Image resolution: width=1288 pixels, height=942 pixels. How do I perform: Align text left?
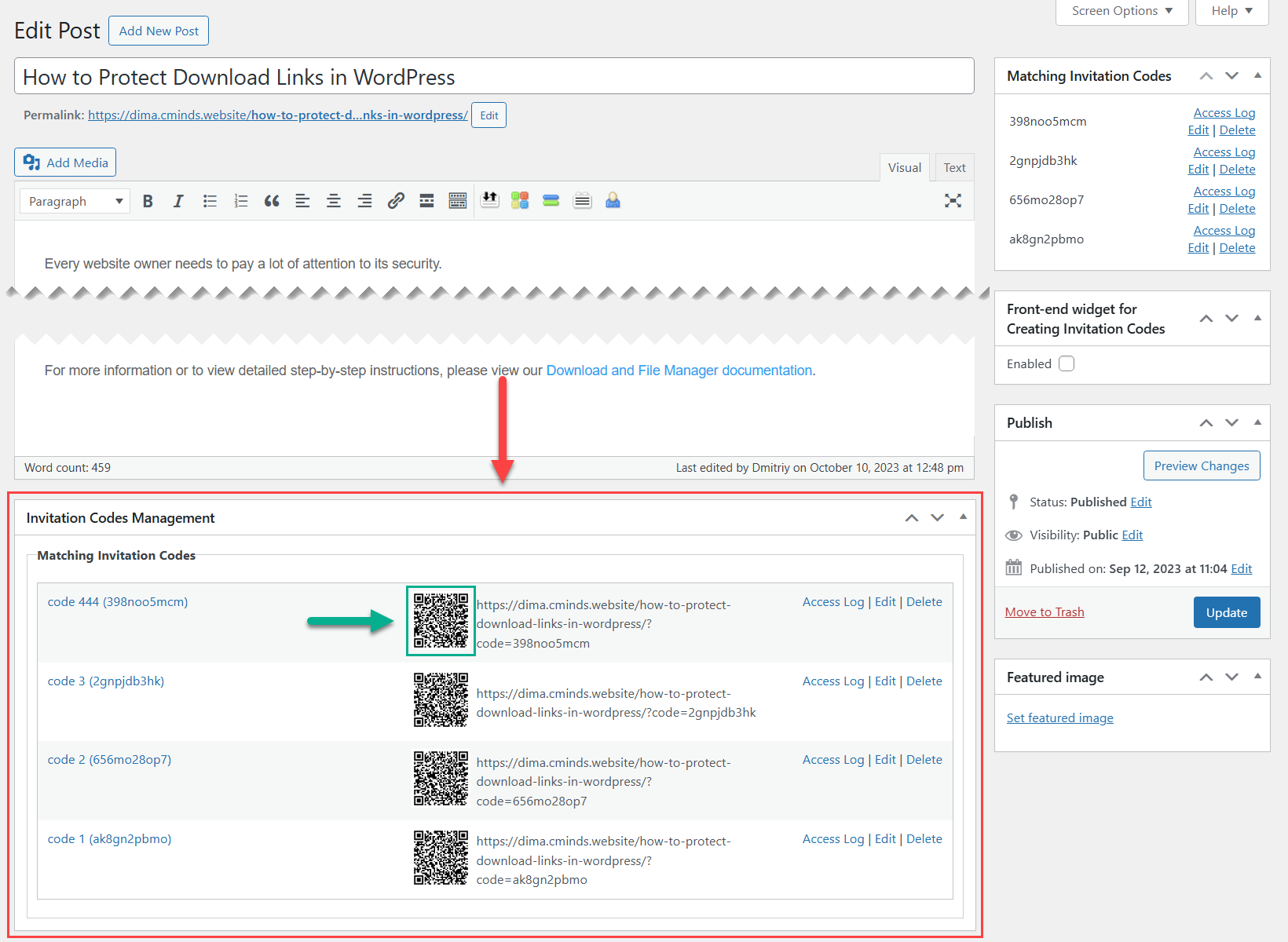(302, 201)
